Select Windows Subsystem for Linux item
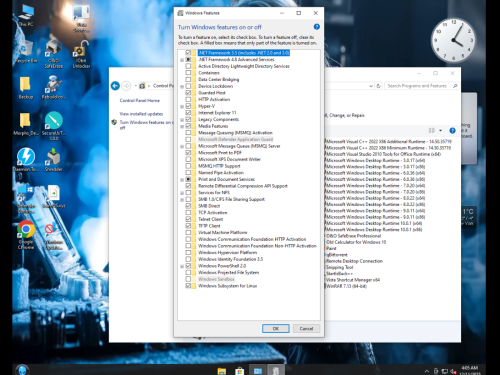 227,286
